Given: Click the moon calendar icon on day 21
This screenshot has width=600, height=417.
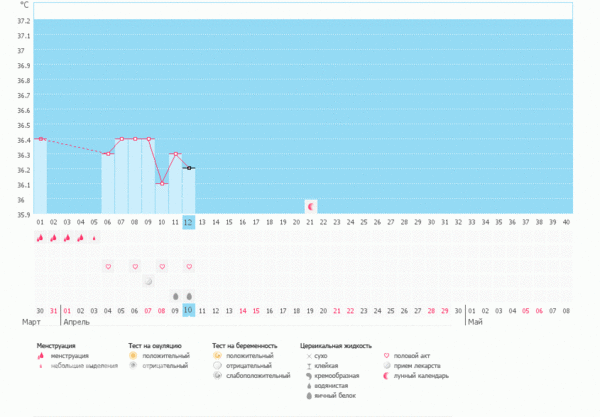Looking at the screenshot, I should click(x=311, y=205).
